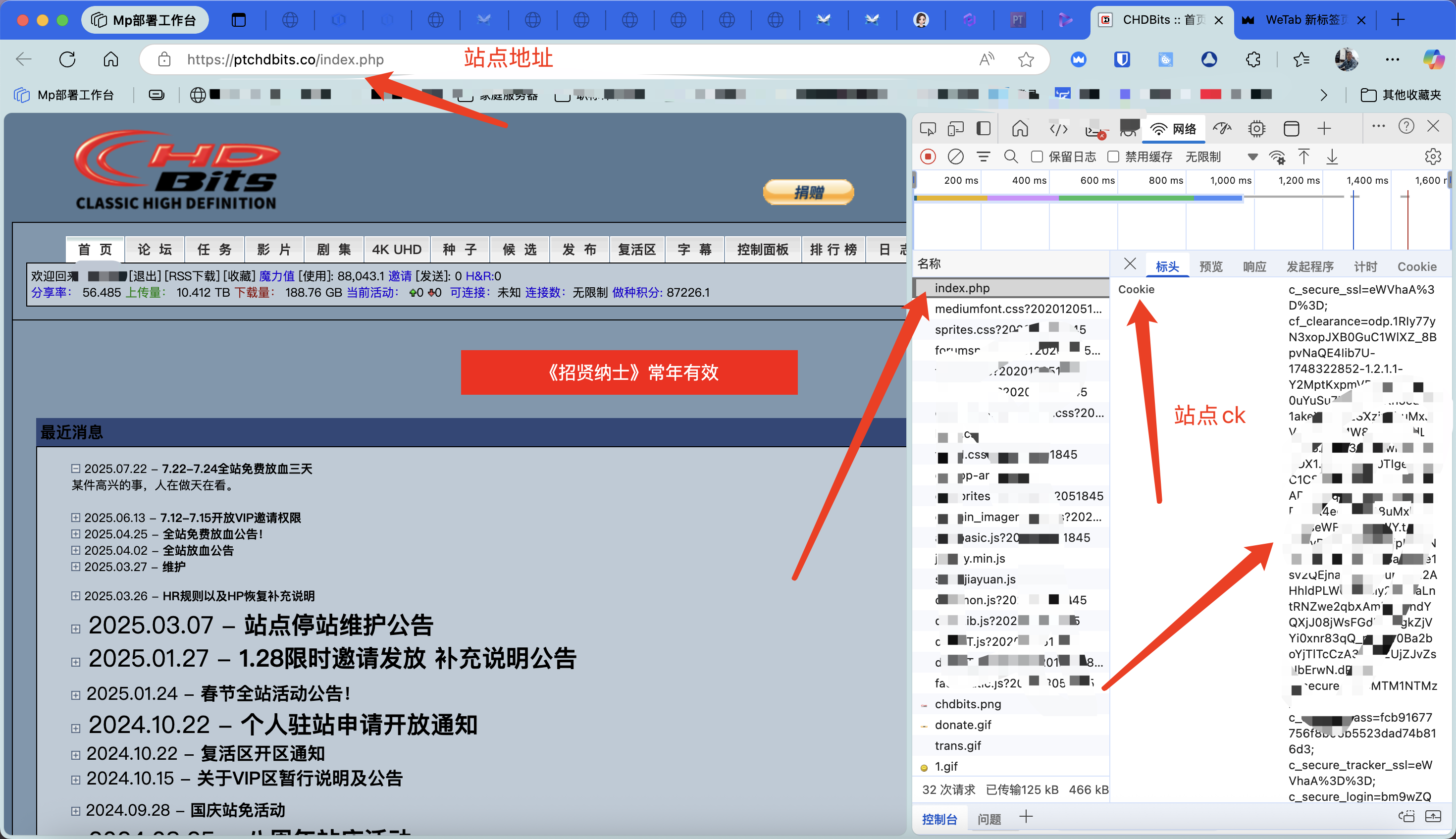Click the user profile avatar
Viewport: 1456px width, 839px height.
pos(1347,59)
